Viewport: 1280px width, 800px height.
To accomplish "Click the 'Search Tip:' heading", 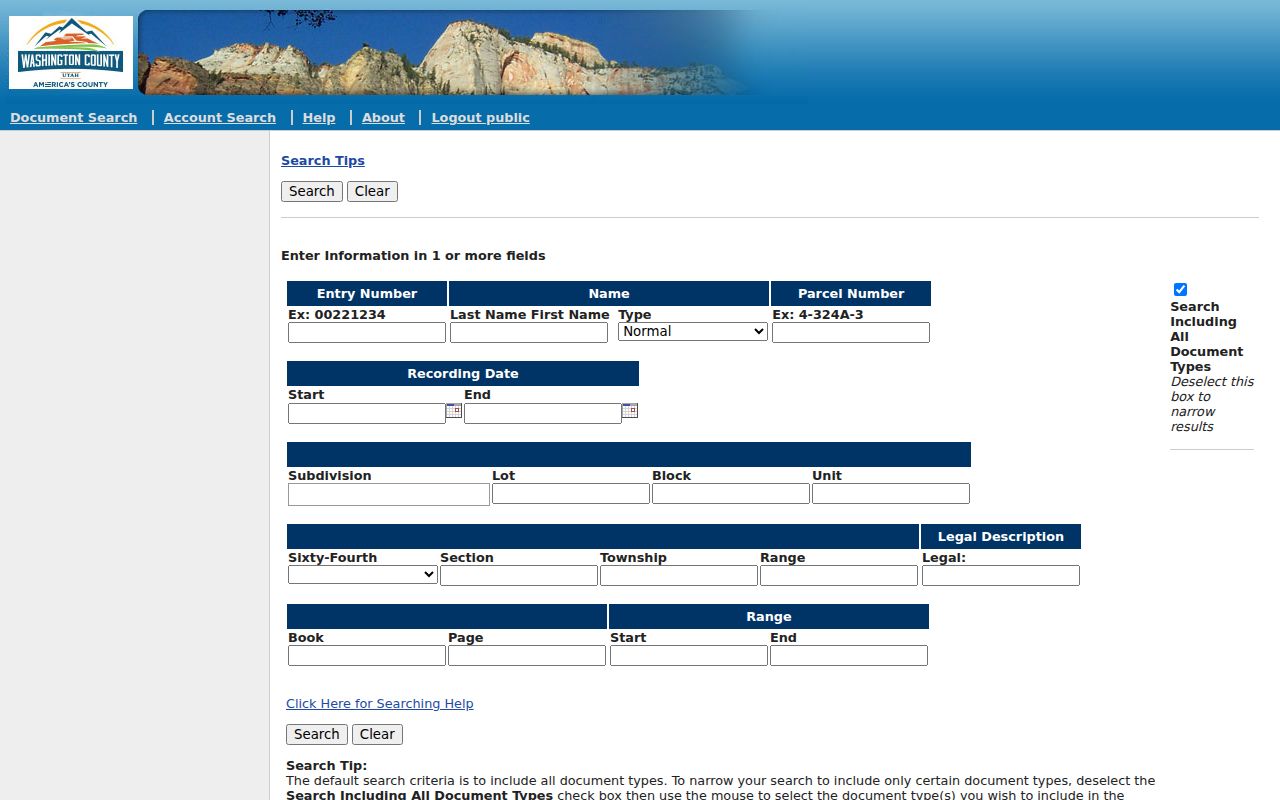I will coord(326,766).
